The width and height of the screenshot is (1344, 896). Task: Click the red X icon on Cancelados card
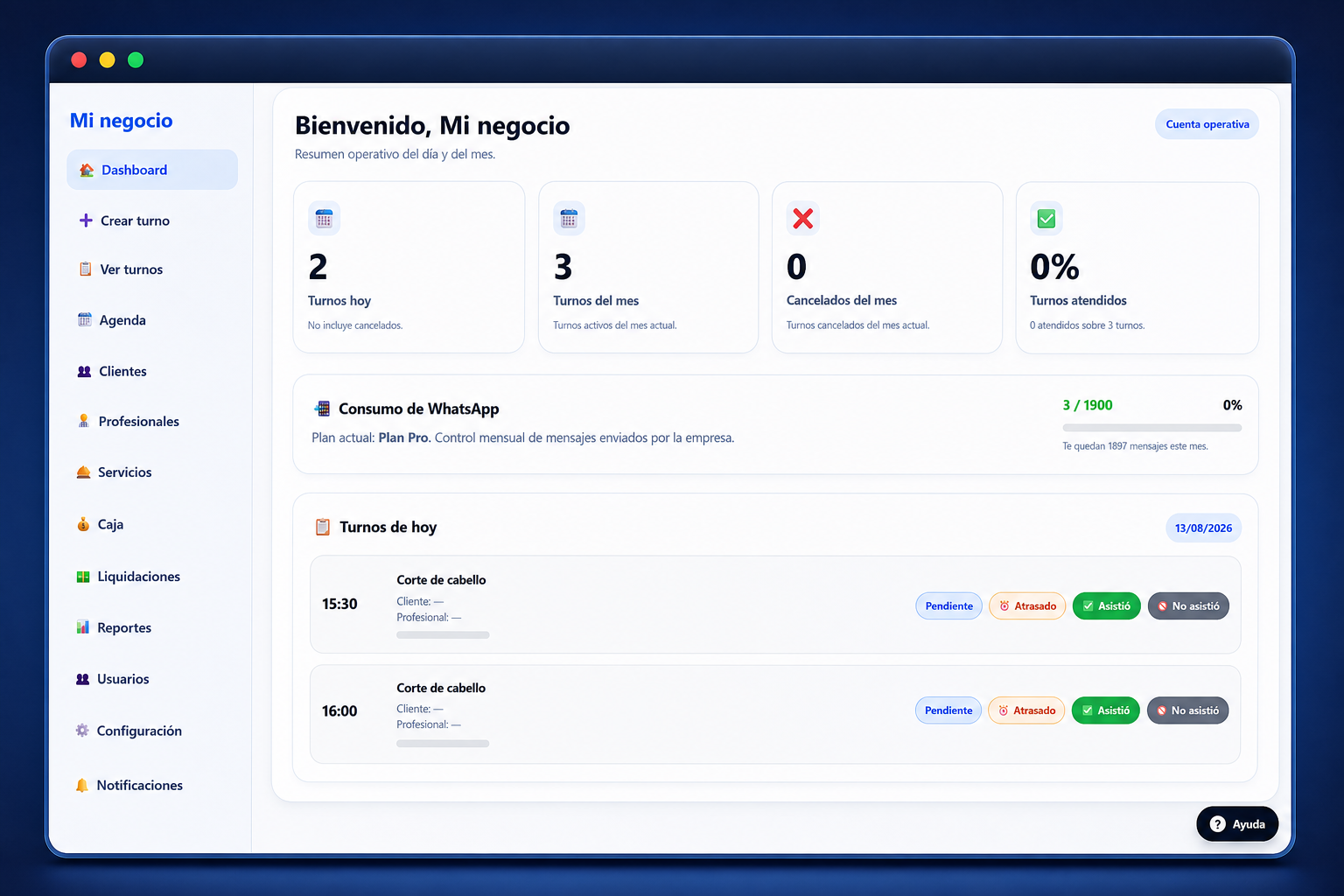coord(802,218)
